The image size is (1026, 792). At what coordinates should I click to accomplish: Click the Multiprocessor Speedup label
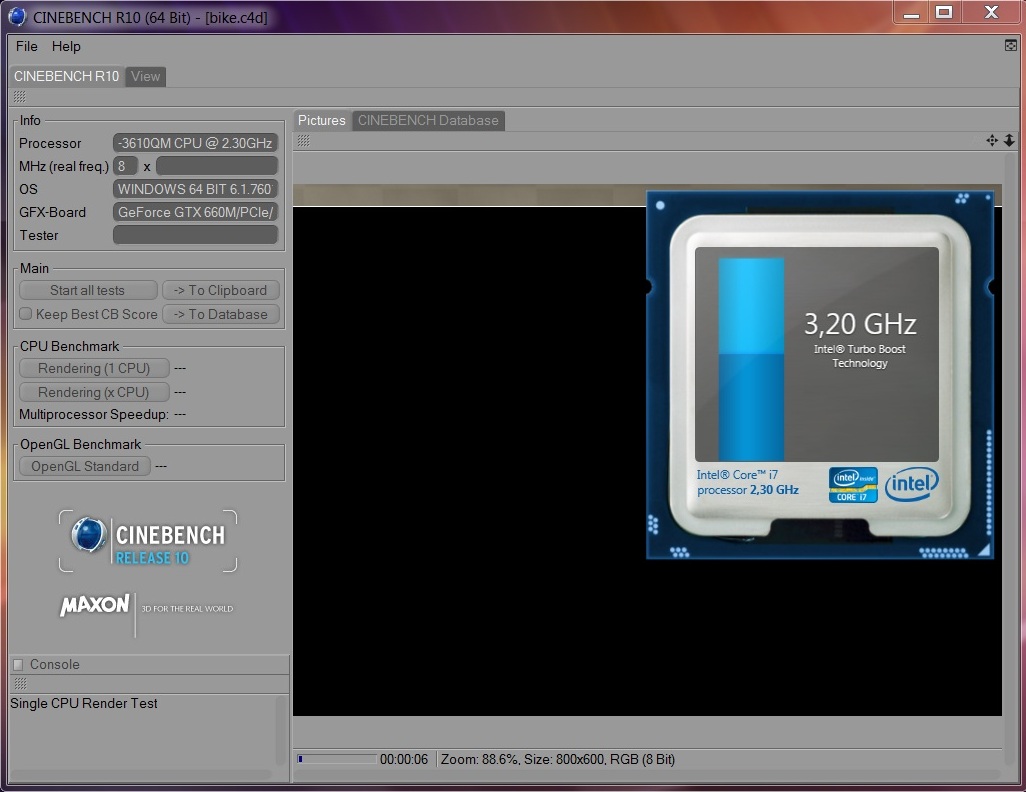(94, 414)
